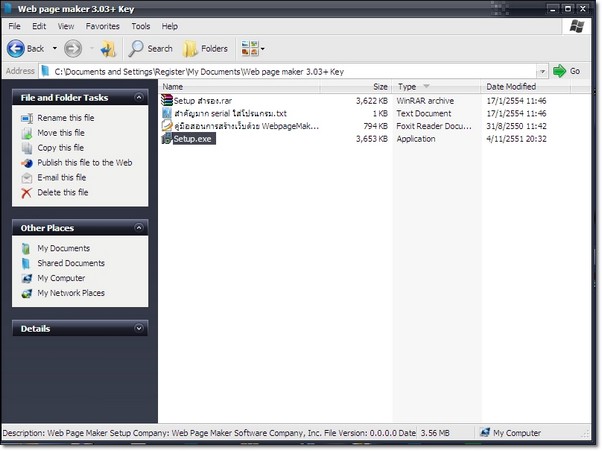Sort by the Name column header
Image resolution: width=602 pixels, height=451 pixels.
tap(240, 87)
